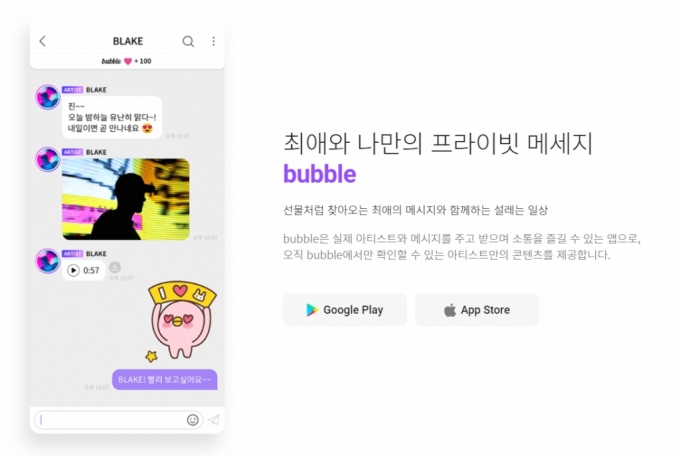This screenshot has width=680, height=456.
Task: Open the silhouette photo sent by BLAKE
Action: point(125,199)
